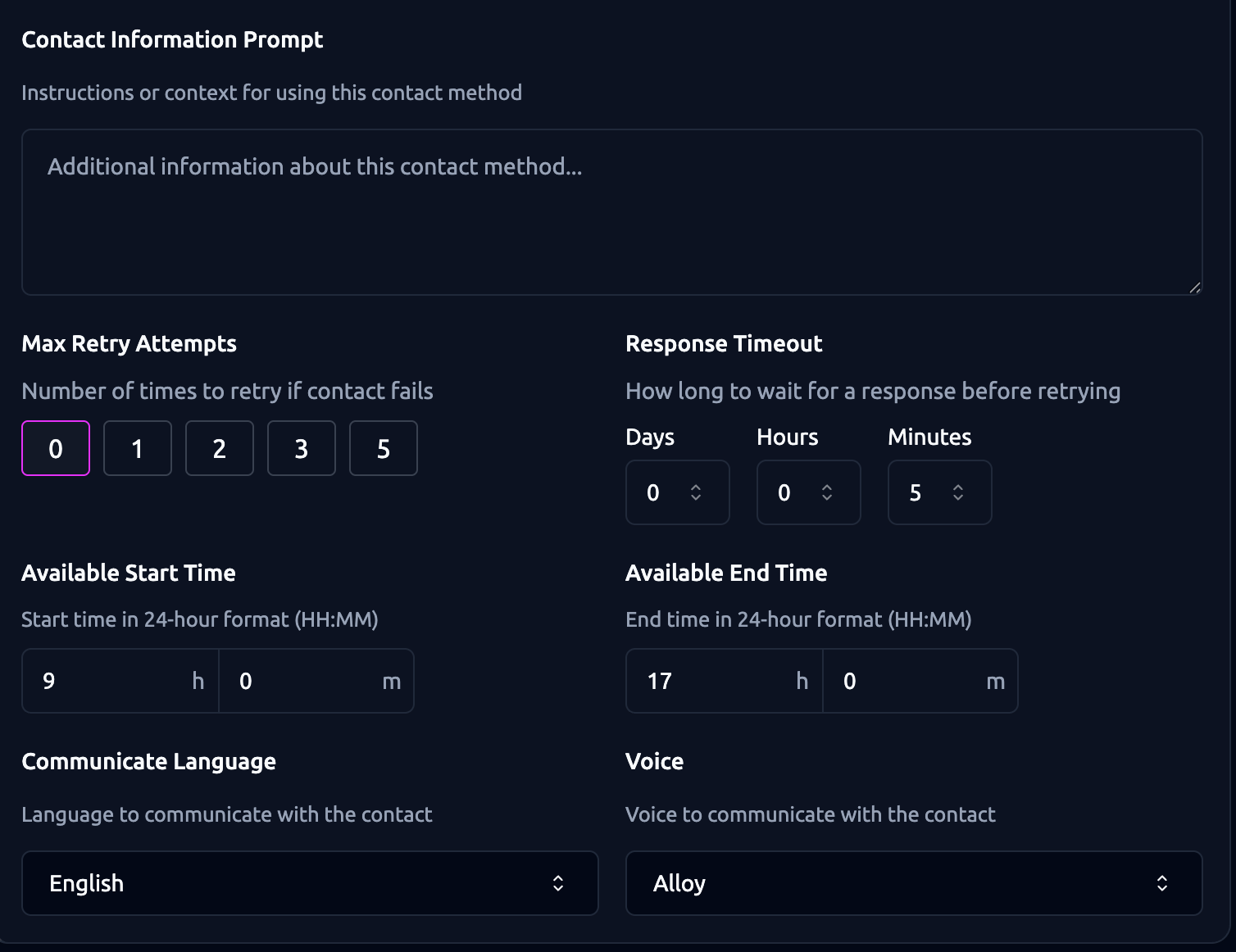Click the Days stepper arrows icon
This screenshot has height=952, width=1236.
coord(696,492)
